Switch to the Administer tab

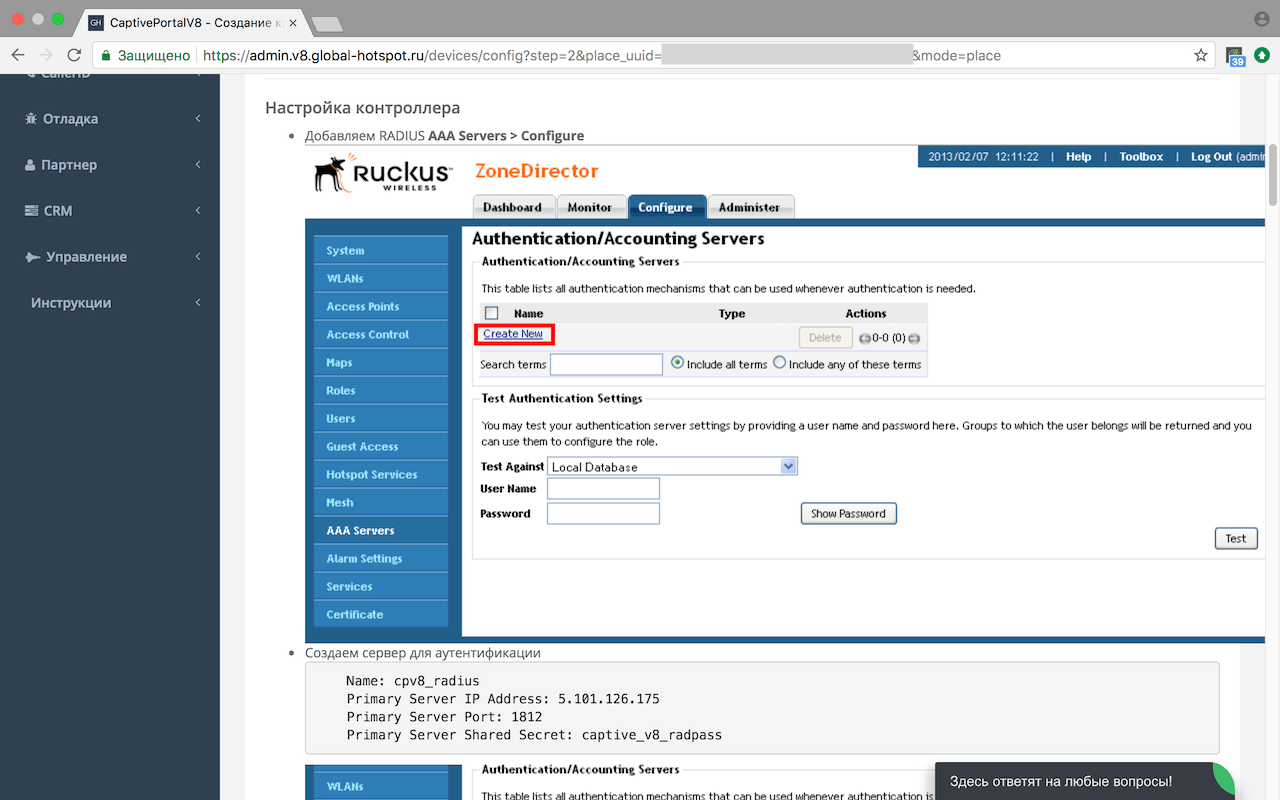[751, 207]
